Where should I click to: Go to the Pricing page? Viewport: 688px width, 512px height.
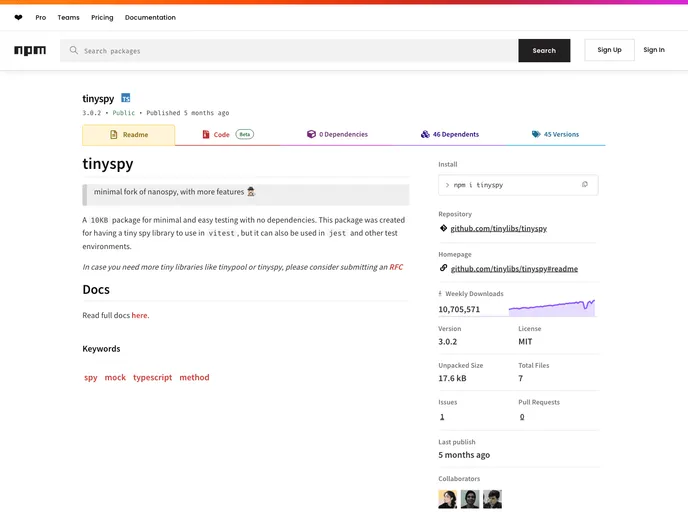(x=102, y=18)
